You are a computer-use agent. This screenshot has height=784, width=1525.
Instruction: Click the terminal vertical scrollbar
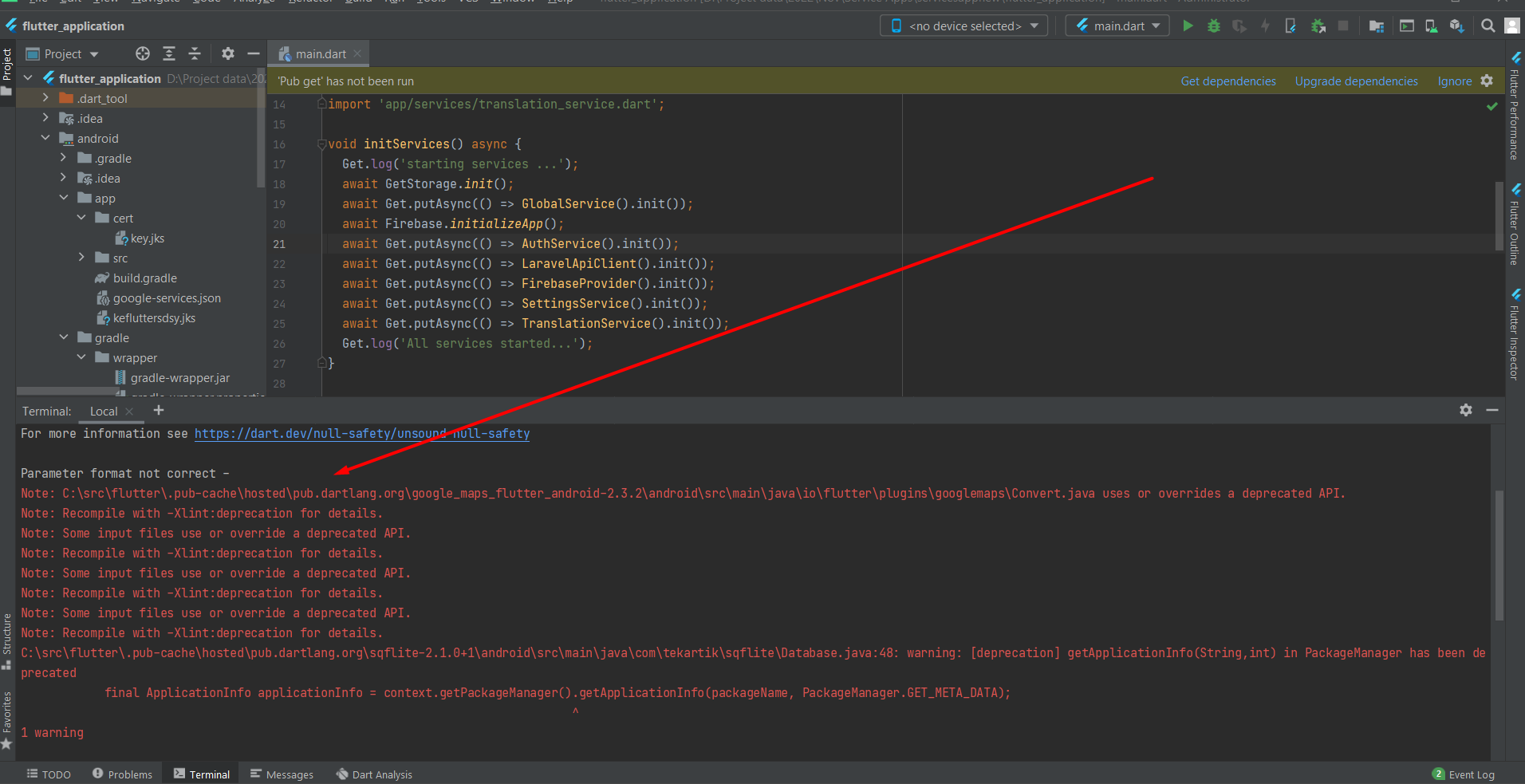(x=1499, y=554)
